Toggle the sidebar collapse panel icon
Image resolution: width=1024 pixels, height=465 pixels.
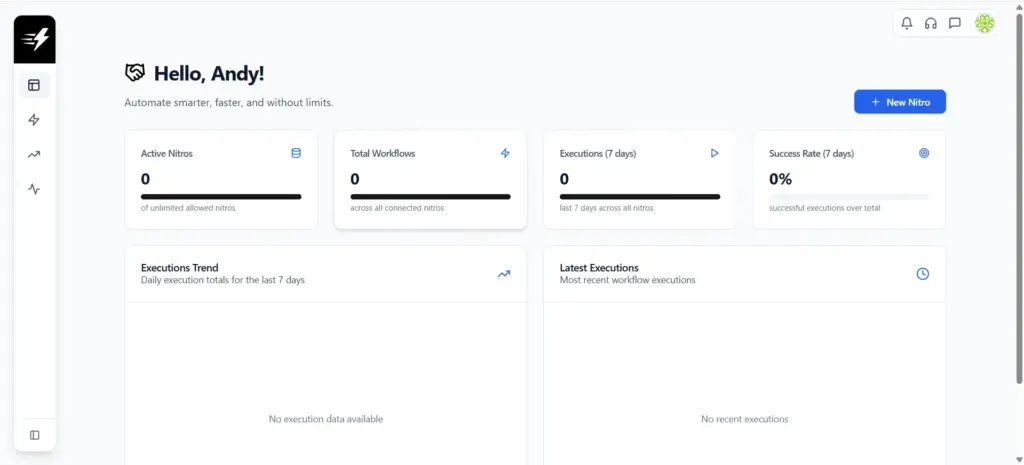coord(35,435)
